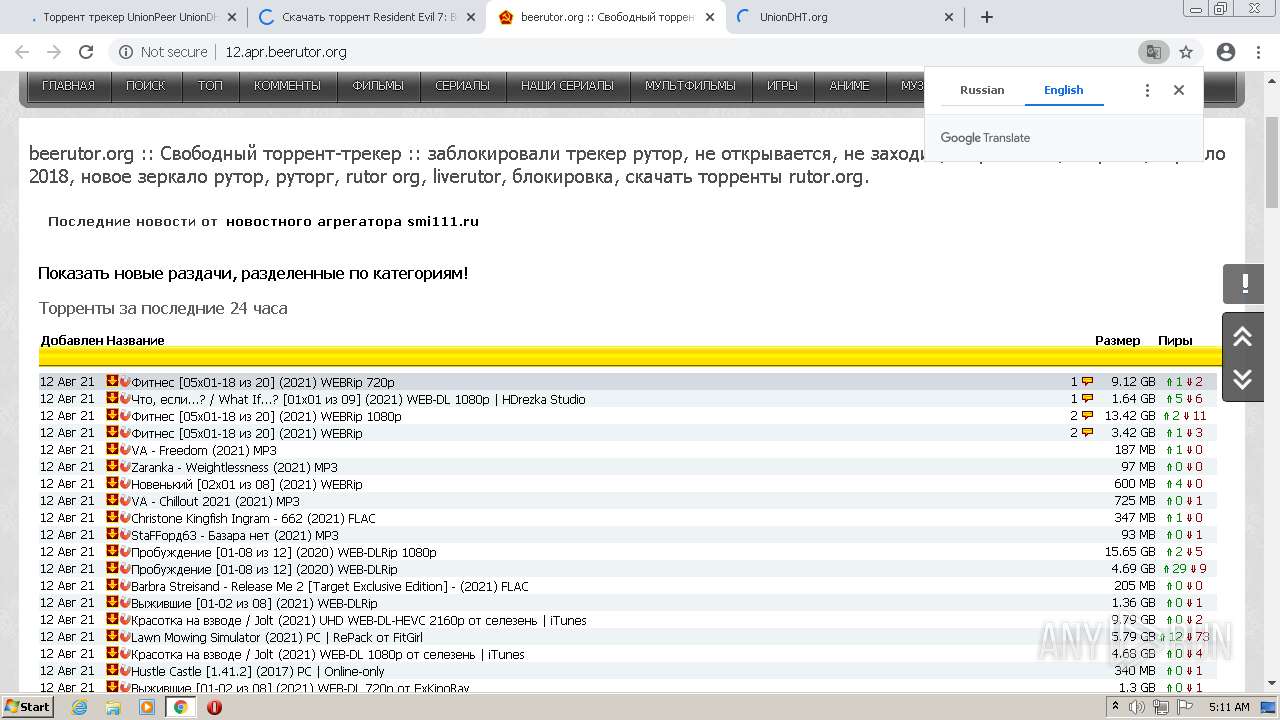Open the НАШИ СЕРИАЛЫ menu item
Image resolution: width=1280 pixels, height=720 pixels.
tap(567, 86)
